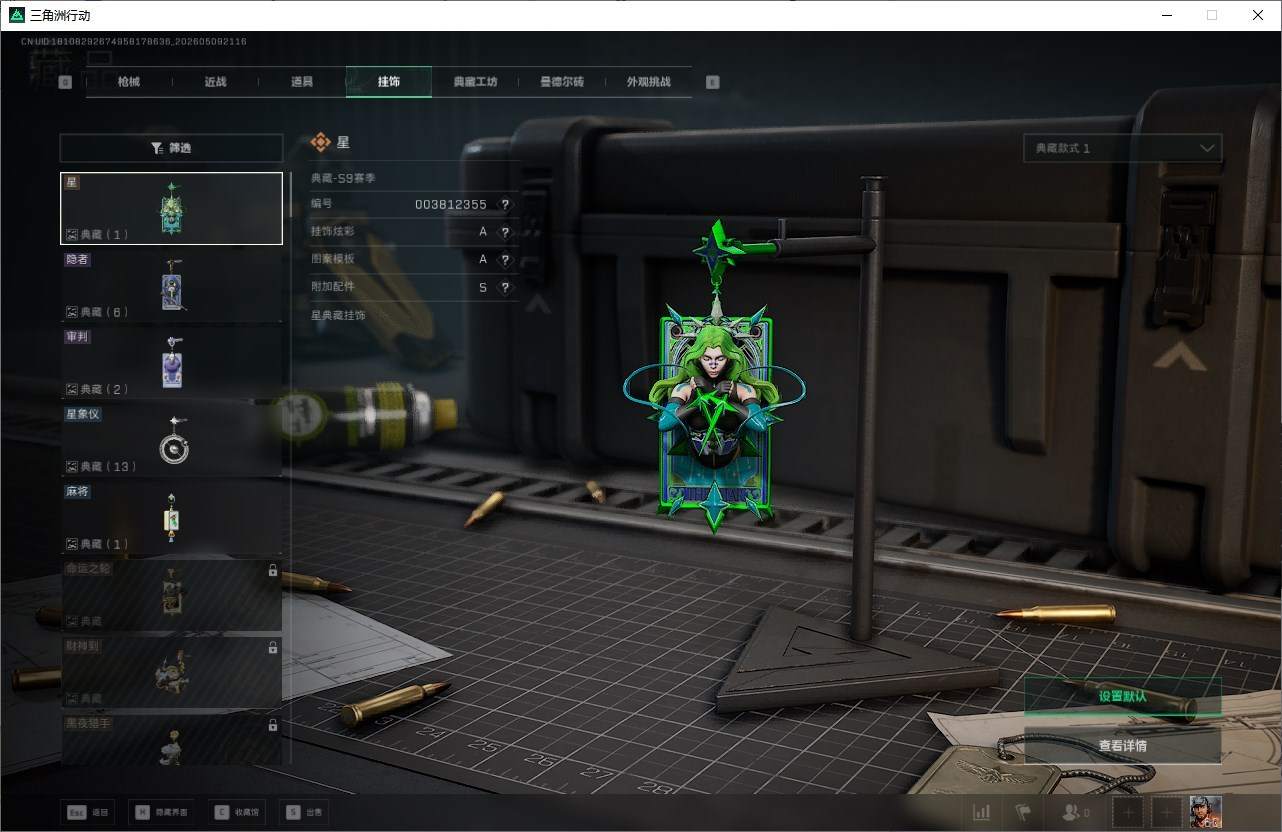This screenshot has height=832, width=1282.
Task: Click the help icon beside 挂饰炫彩
Action: coord(505,232)
